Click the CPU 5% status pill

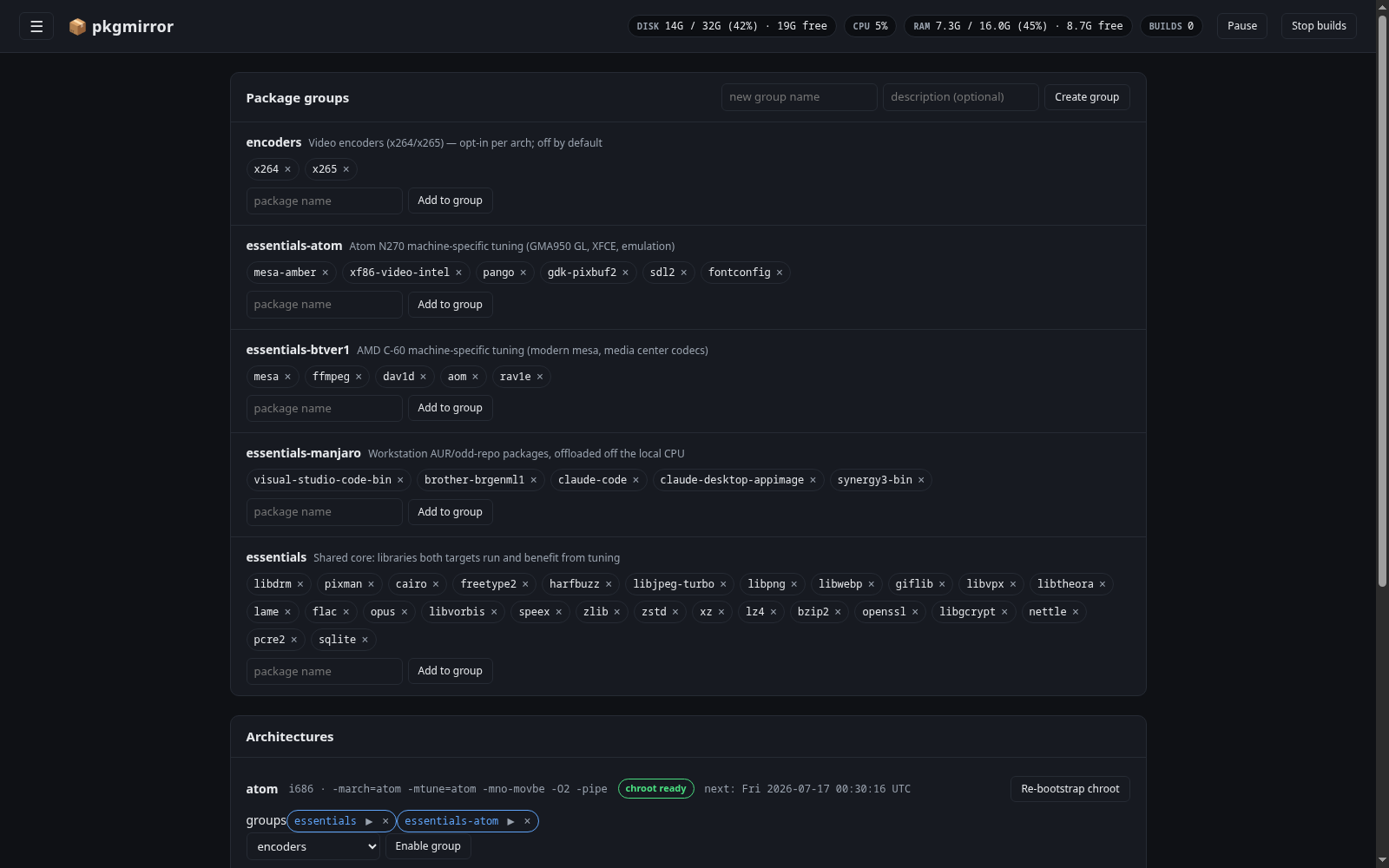coord(870,26)
